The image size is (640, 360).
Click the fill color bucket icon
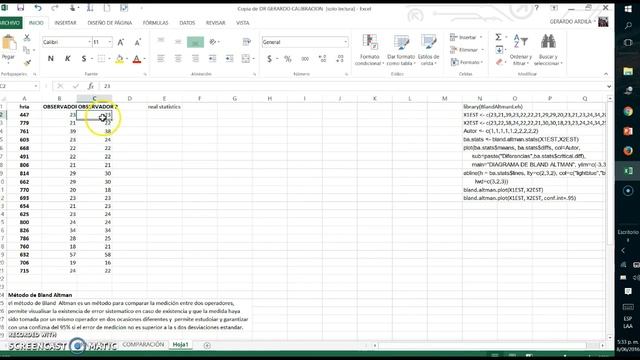tap(119, 59)
